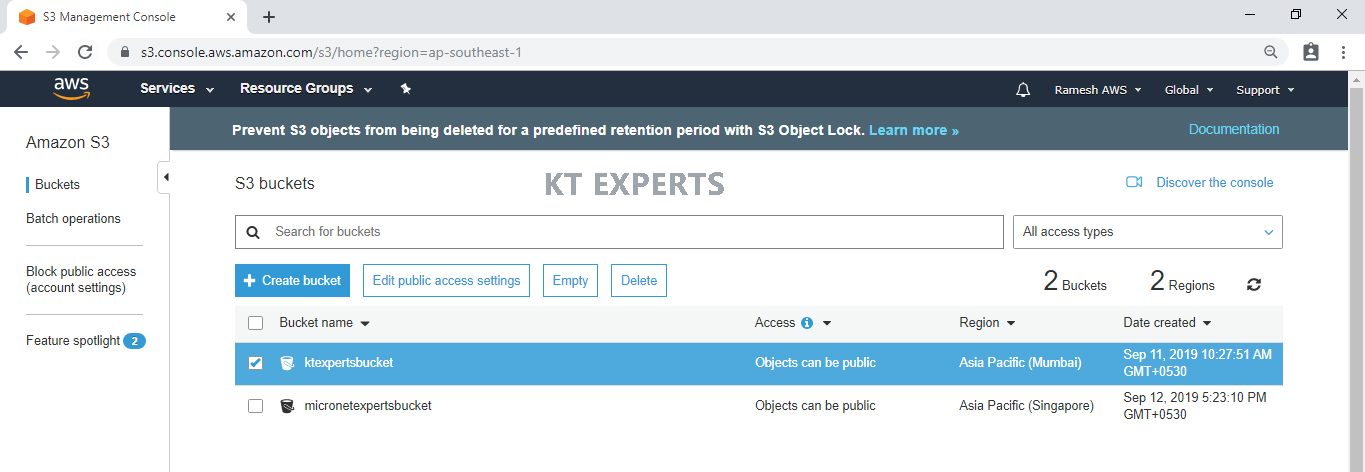The height and width of the screenshot is (472, 1365).
Task: Click the video camera icon beside Discover the console
Action: [1134, 182]
